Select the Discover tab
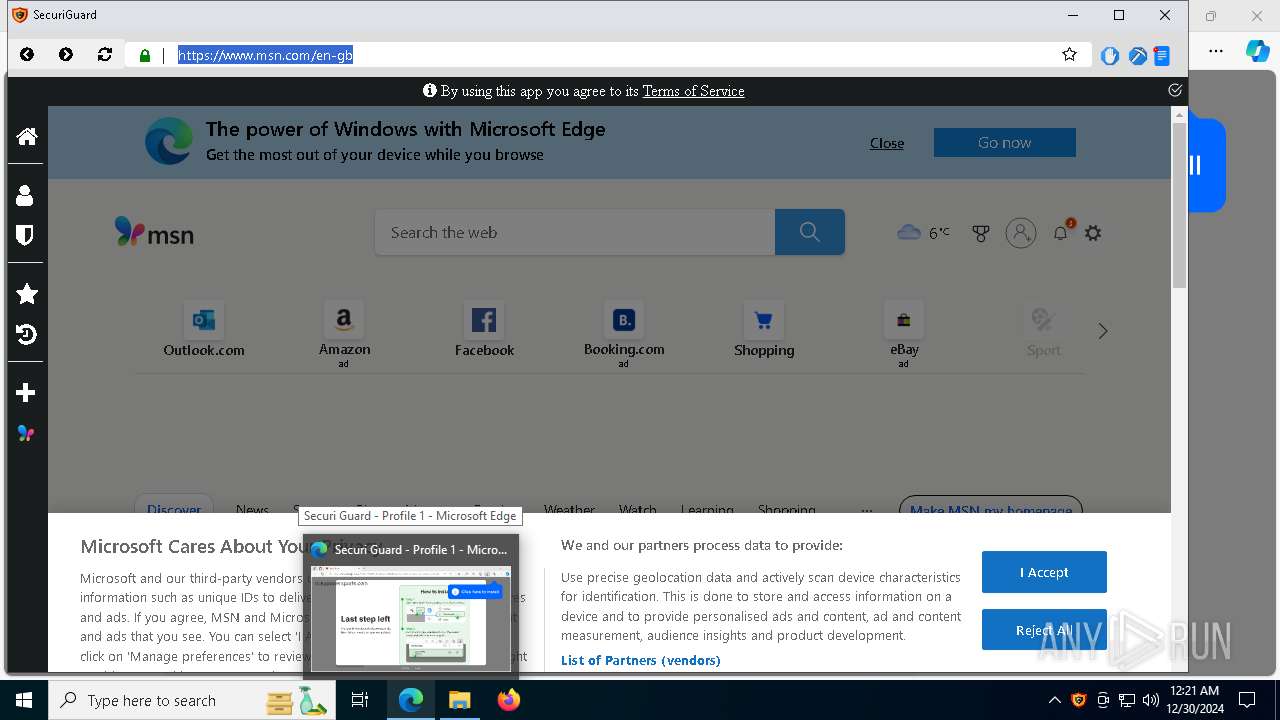This screenshot has width=1280, height=720. [174, 509]
